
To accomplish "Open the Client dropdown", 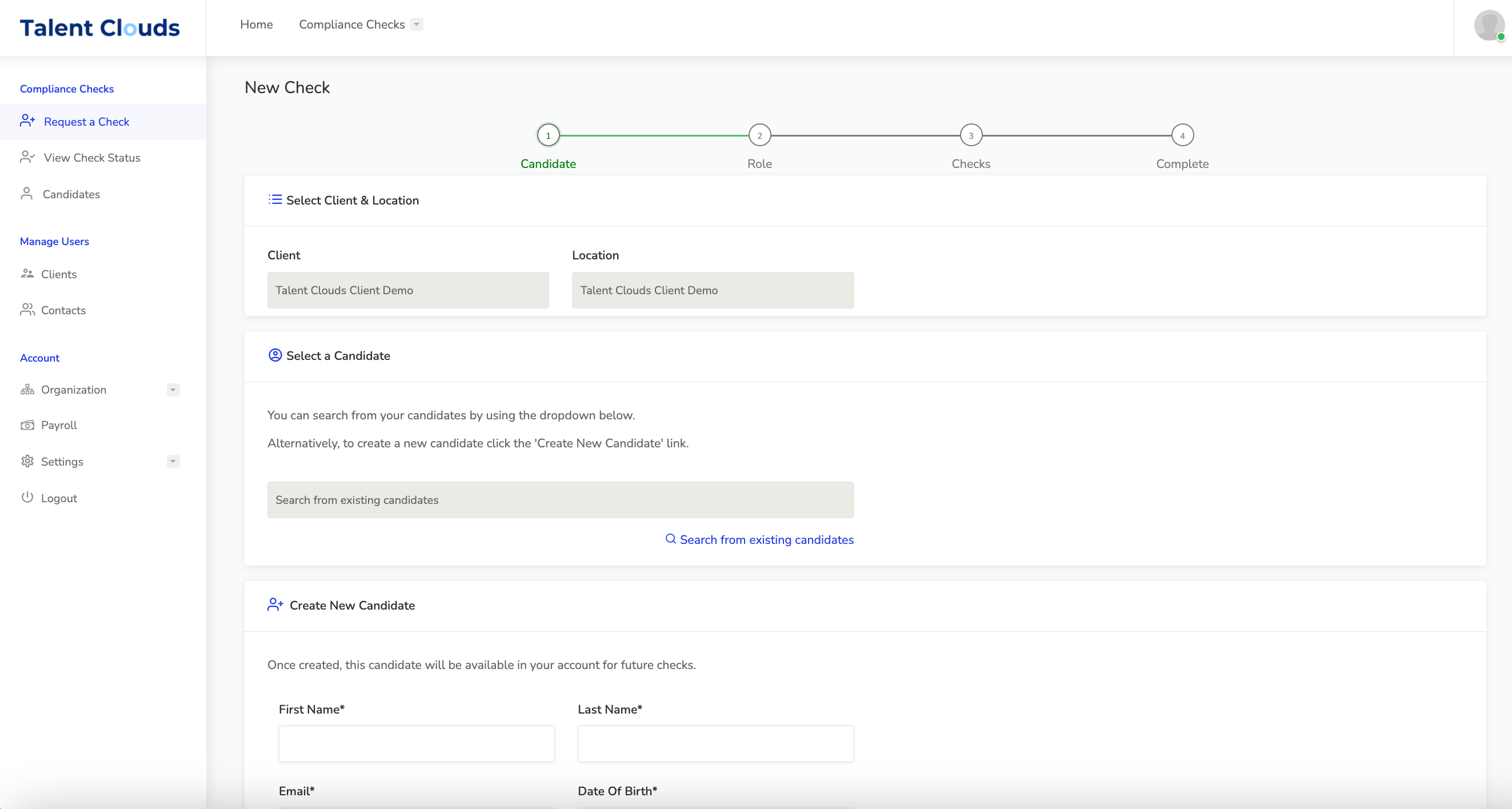I will (408, 290).
